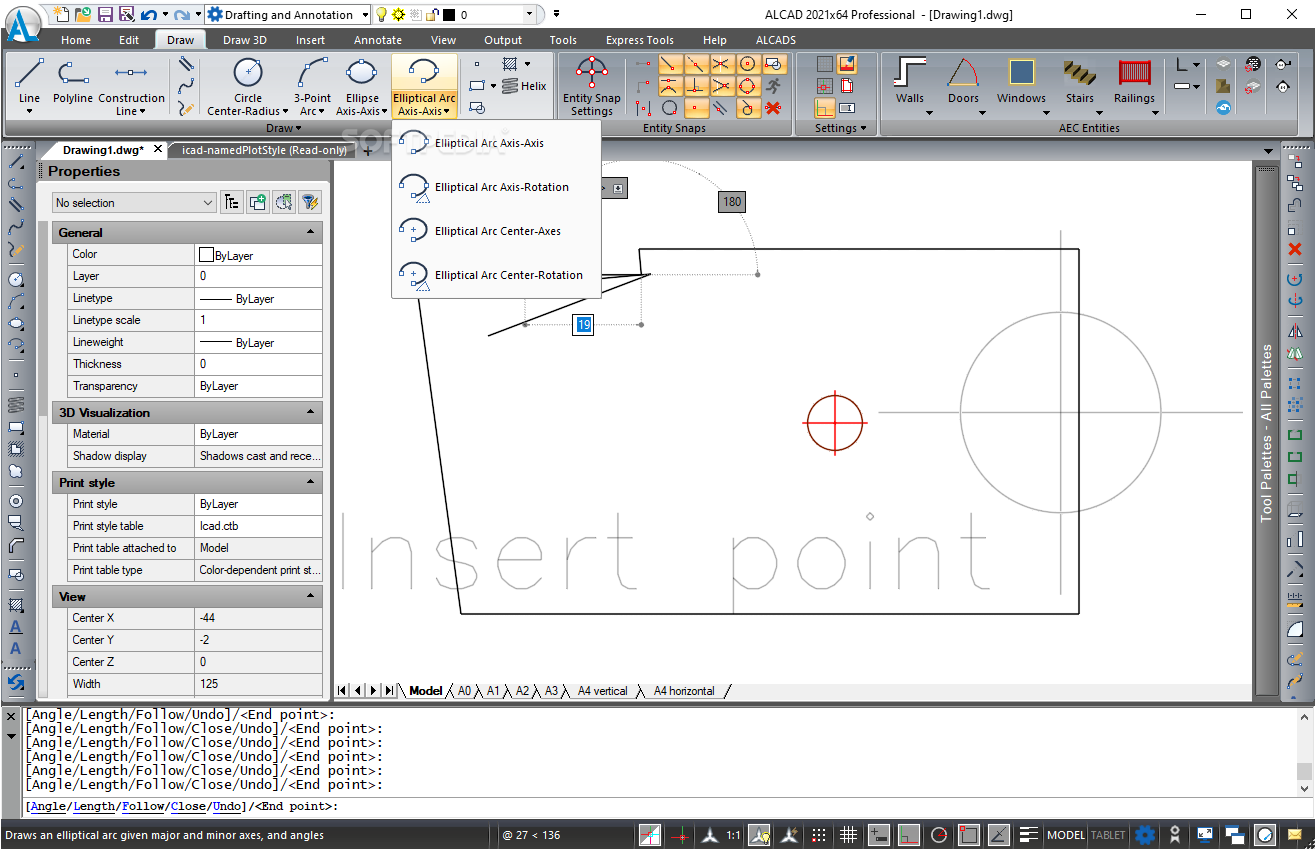Toggle grid display in status bar
Viewport: 1316px width, 850px height.
848,835
